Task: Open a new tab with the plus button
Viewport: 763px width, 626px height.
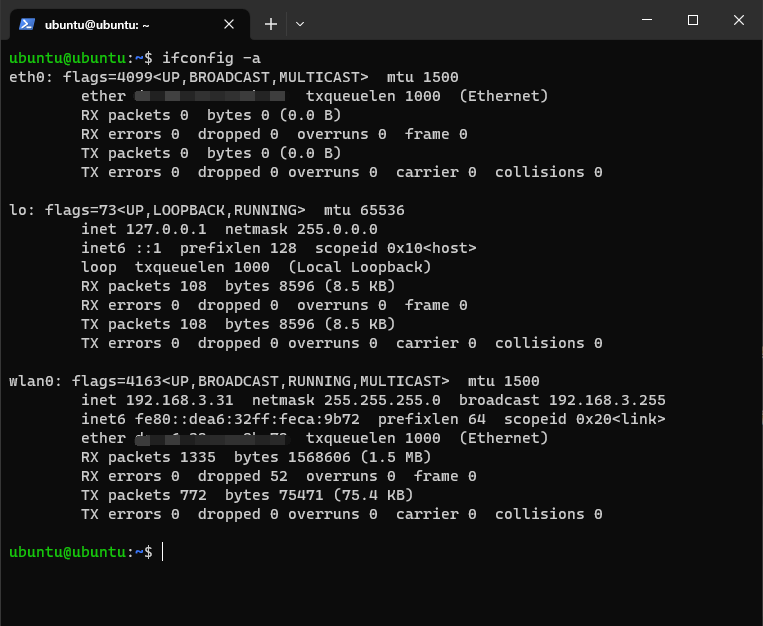Action: point(271,24)
